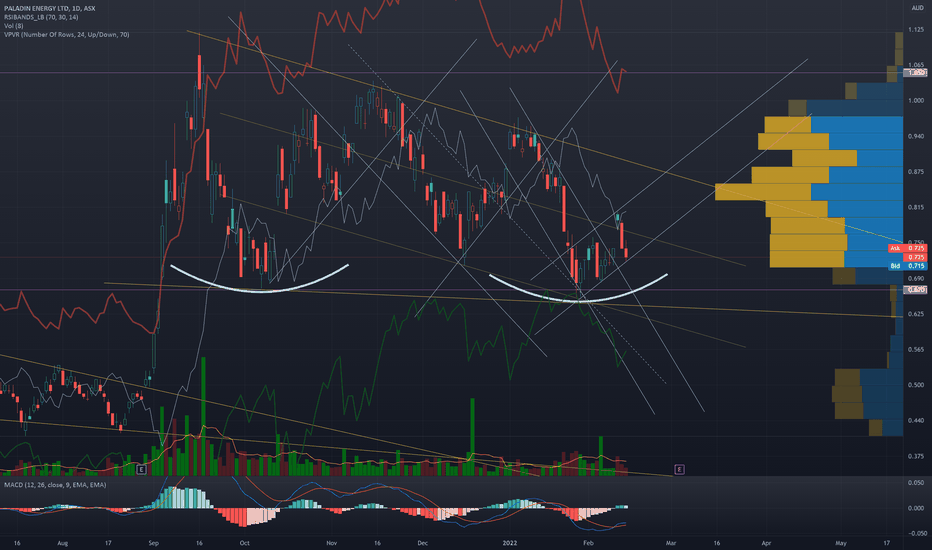Click the longest yellow VPVR volume profile row
Viewport: 932px width, 550px height.
click(x=763, y=191)
